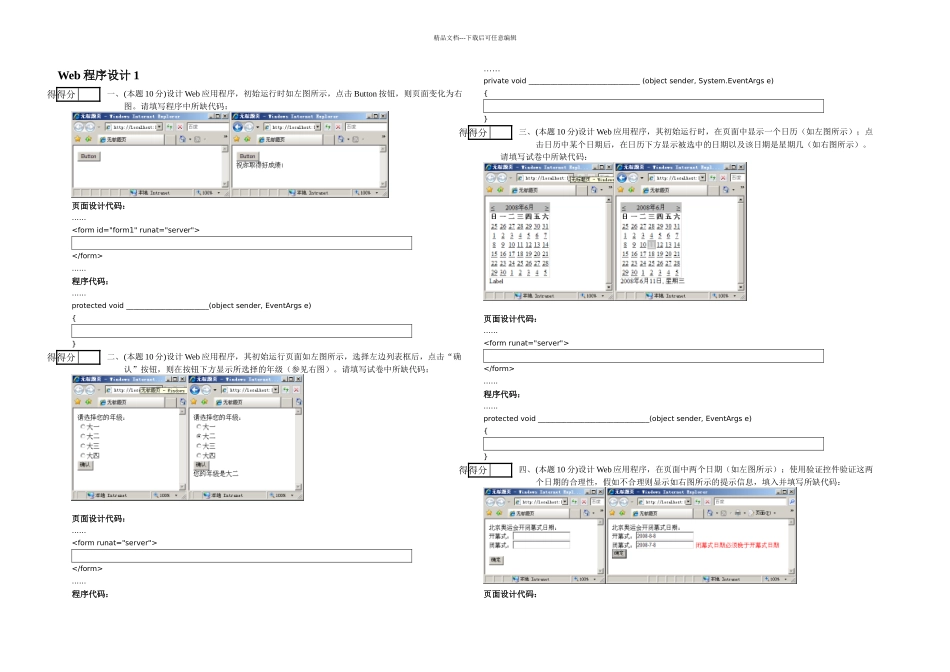
Task: Click next month arrow in question 3 left calendar
Action: (x=546, y=208)
